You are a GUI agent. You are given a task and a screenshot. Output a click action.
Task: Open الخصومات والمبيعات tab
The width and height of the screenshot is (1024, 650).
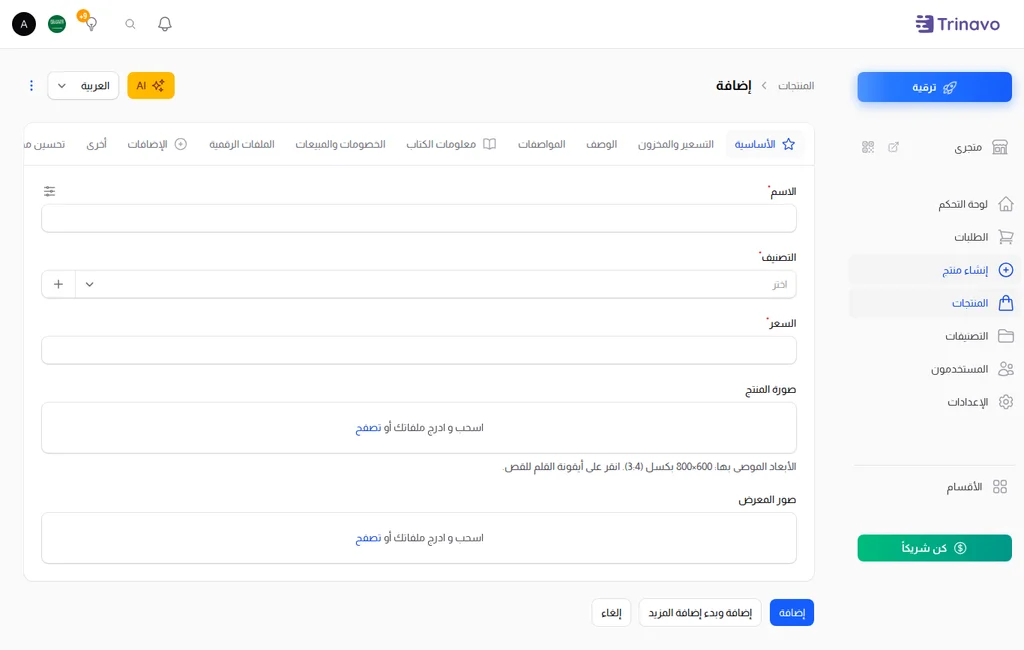340,144
